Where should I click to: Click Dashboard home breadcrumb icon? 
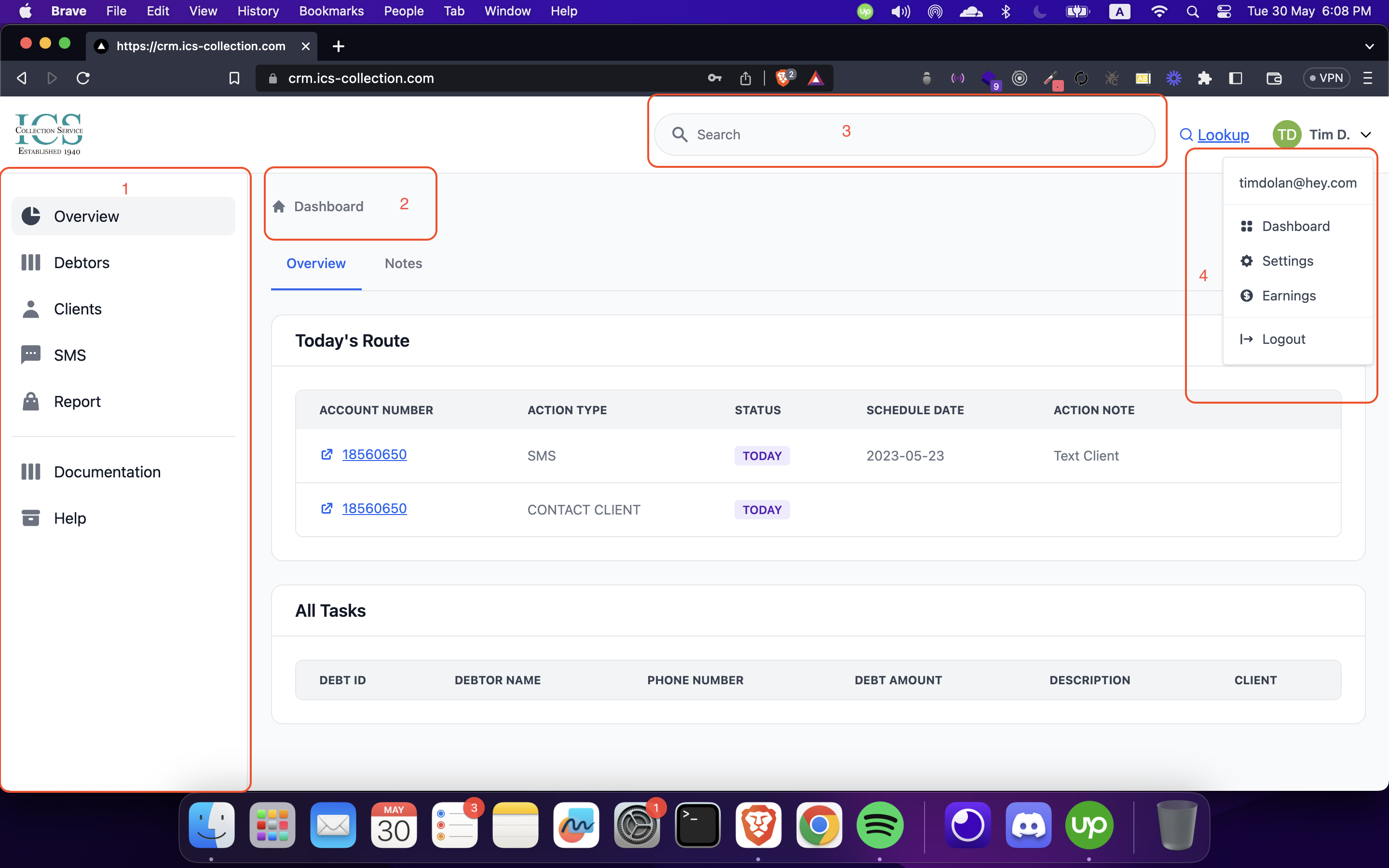(279, 207)
